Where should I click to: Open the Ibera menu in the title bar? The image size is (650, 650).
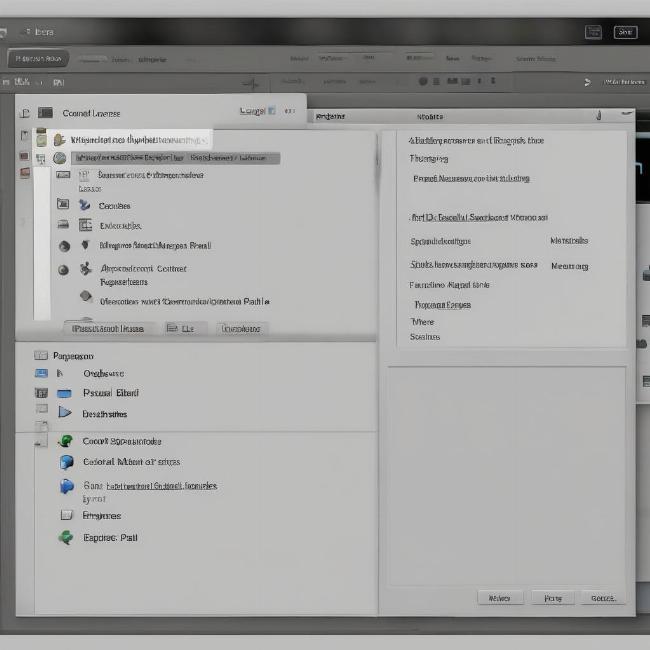tap(44, 32)
